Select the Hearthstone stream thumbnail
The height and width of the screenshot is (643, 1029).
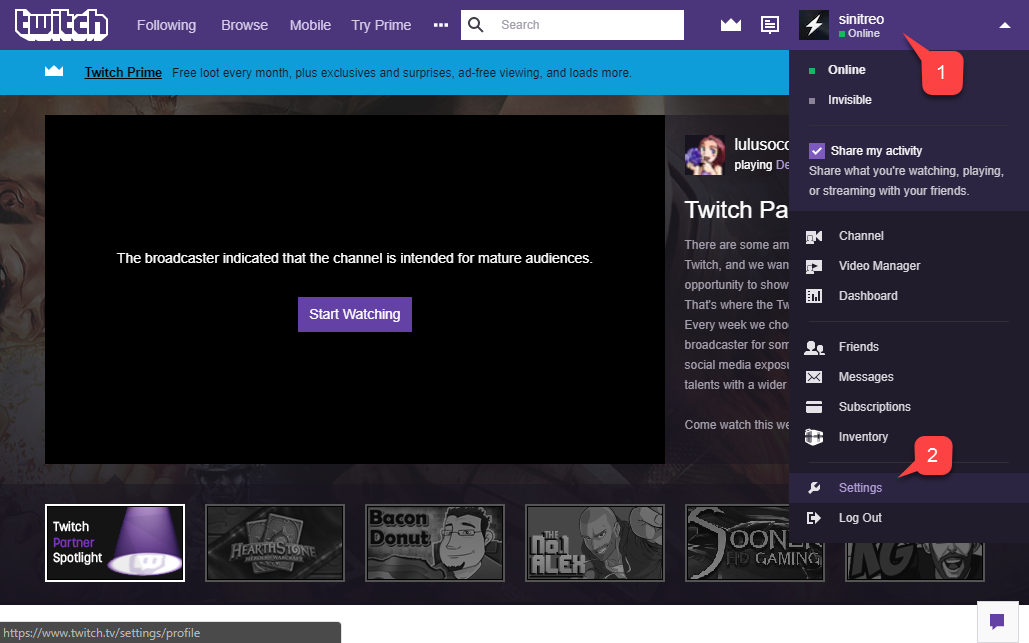[275, 543]
